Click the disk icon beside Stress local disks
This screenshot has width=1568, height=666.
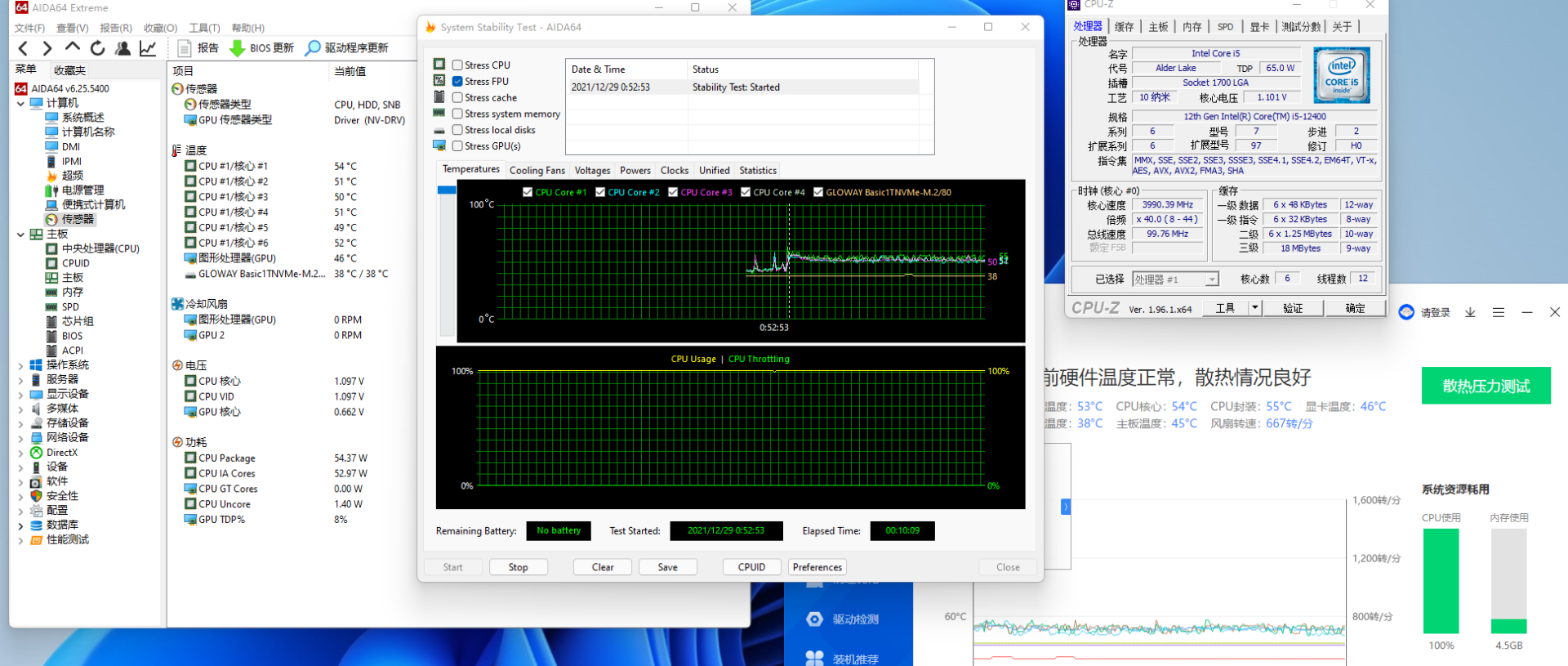click(x=439, y=130)
